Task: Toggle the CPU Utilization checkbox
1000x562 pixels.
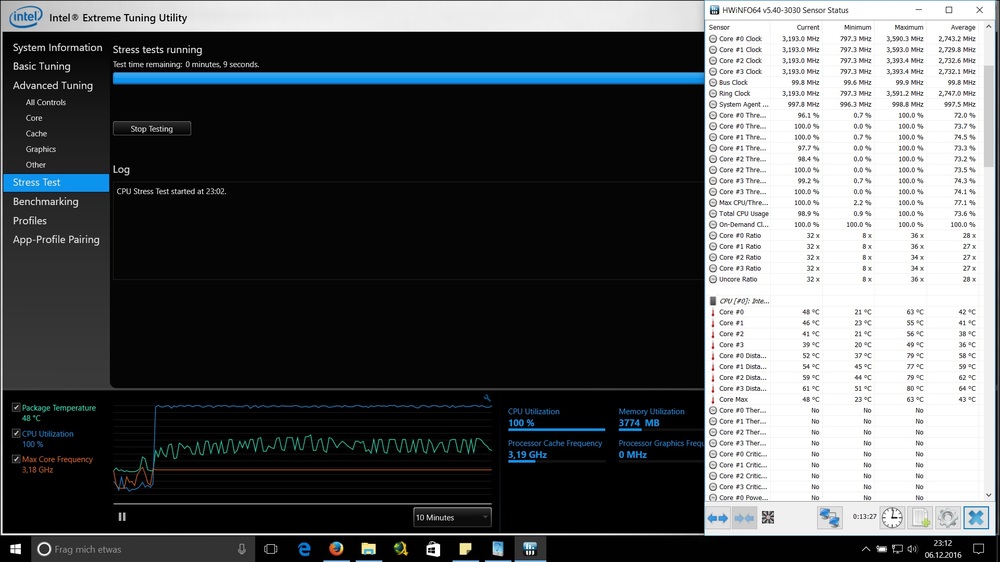Action: (x=16, y=434)
